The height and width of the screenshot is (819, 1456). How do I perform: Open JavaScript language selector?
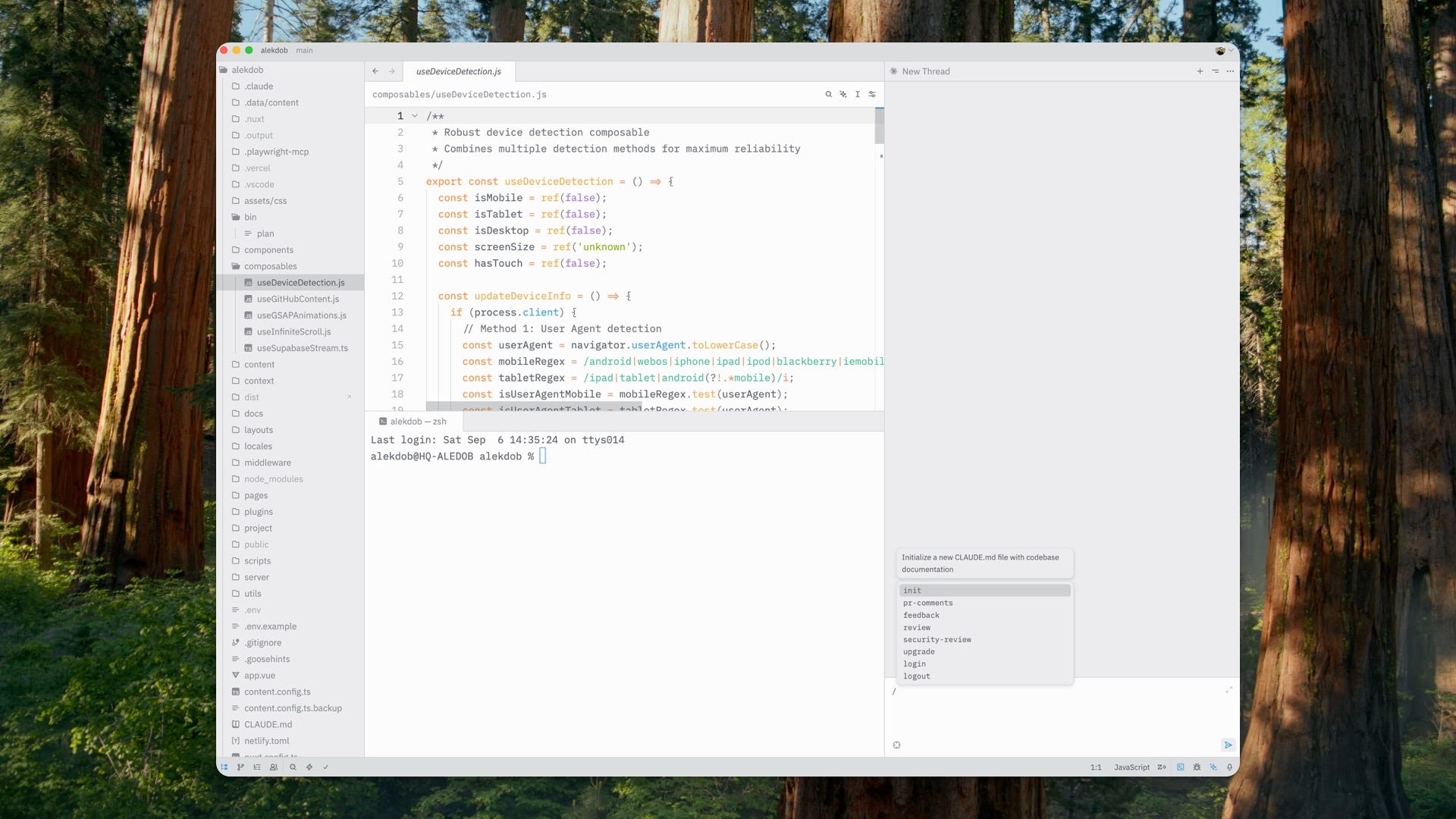click(1131, 767)
